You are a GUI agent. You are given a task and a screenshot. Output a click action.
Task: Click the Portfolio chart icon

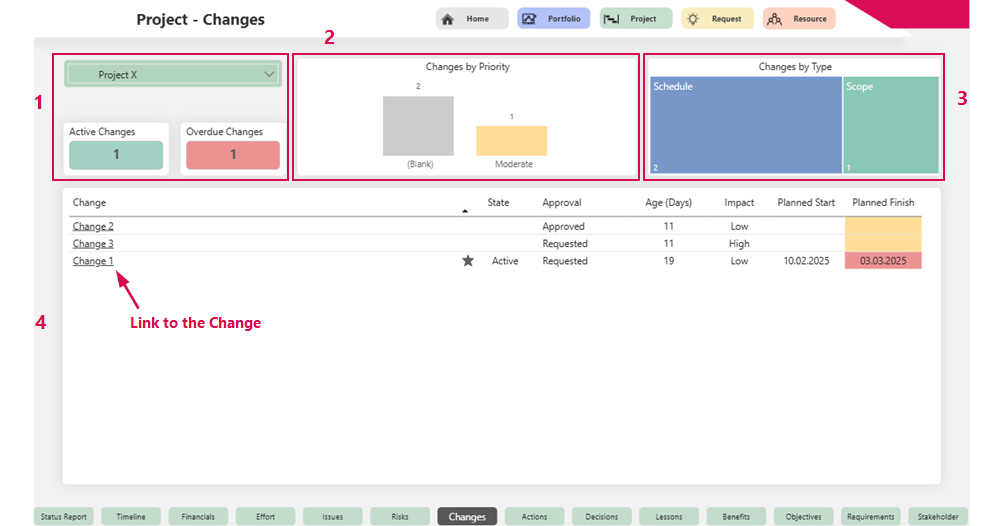(x=529, y=19)
